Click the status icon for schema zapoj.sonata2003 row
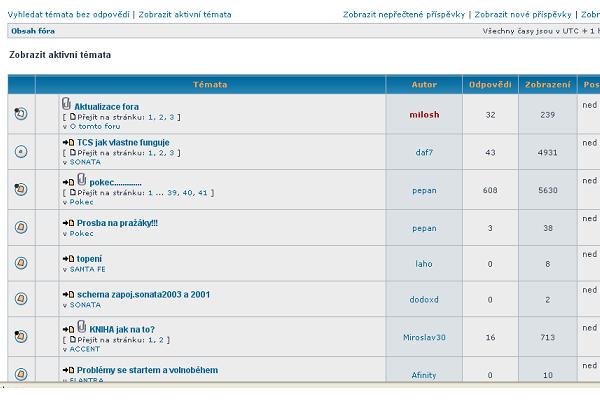This screenshot has width=600, height=400. (21, 299)
